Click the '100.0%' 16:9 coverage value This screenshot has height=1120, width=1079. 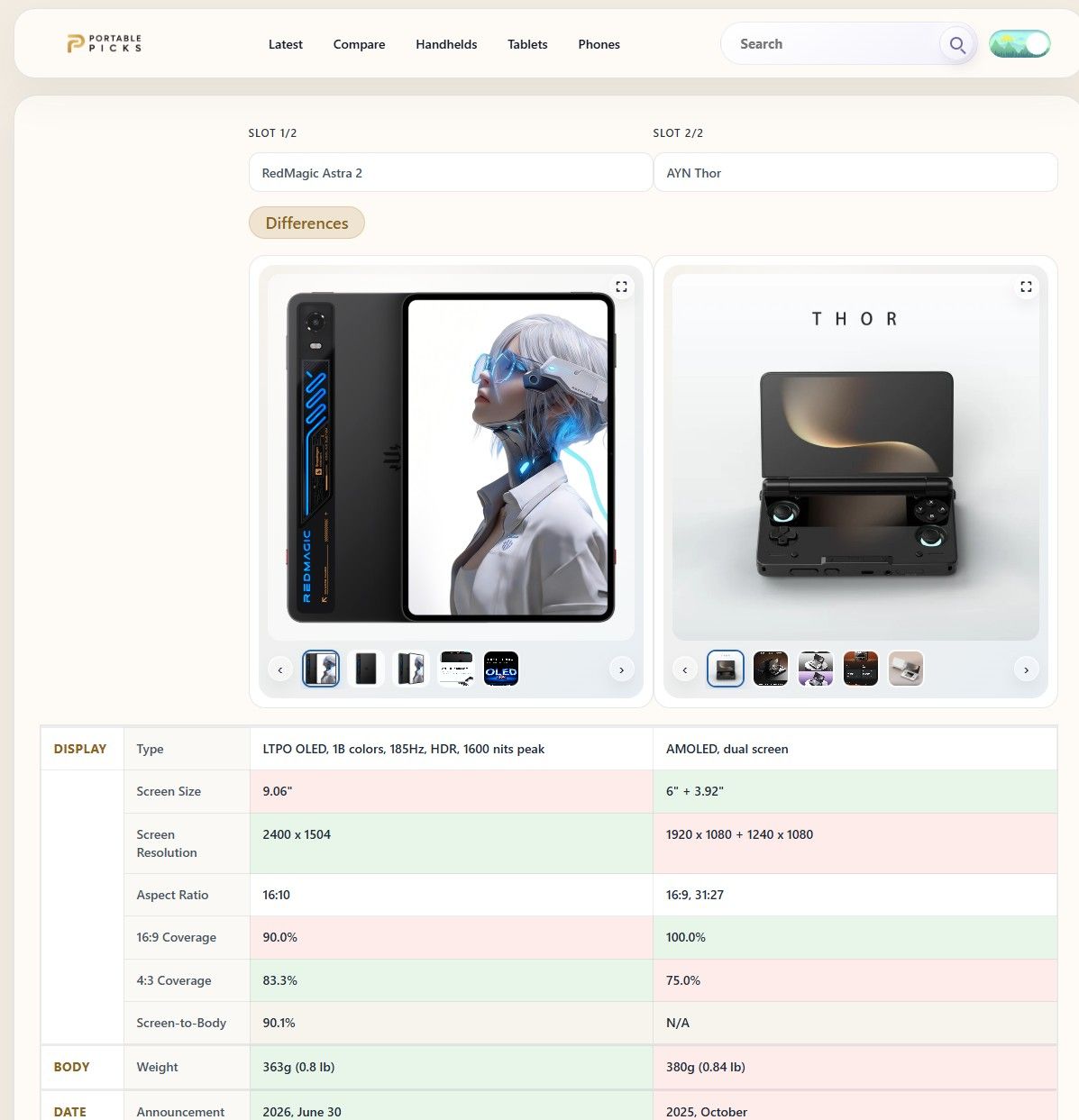pos(686,937)
